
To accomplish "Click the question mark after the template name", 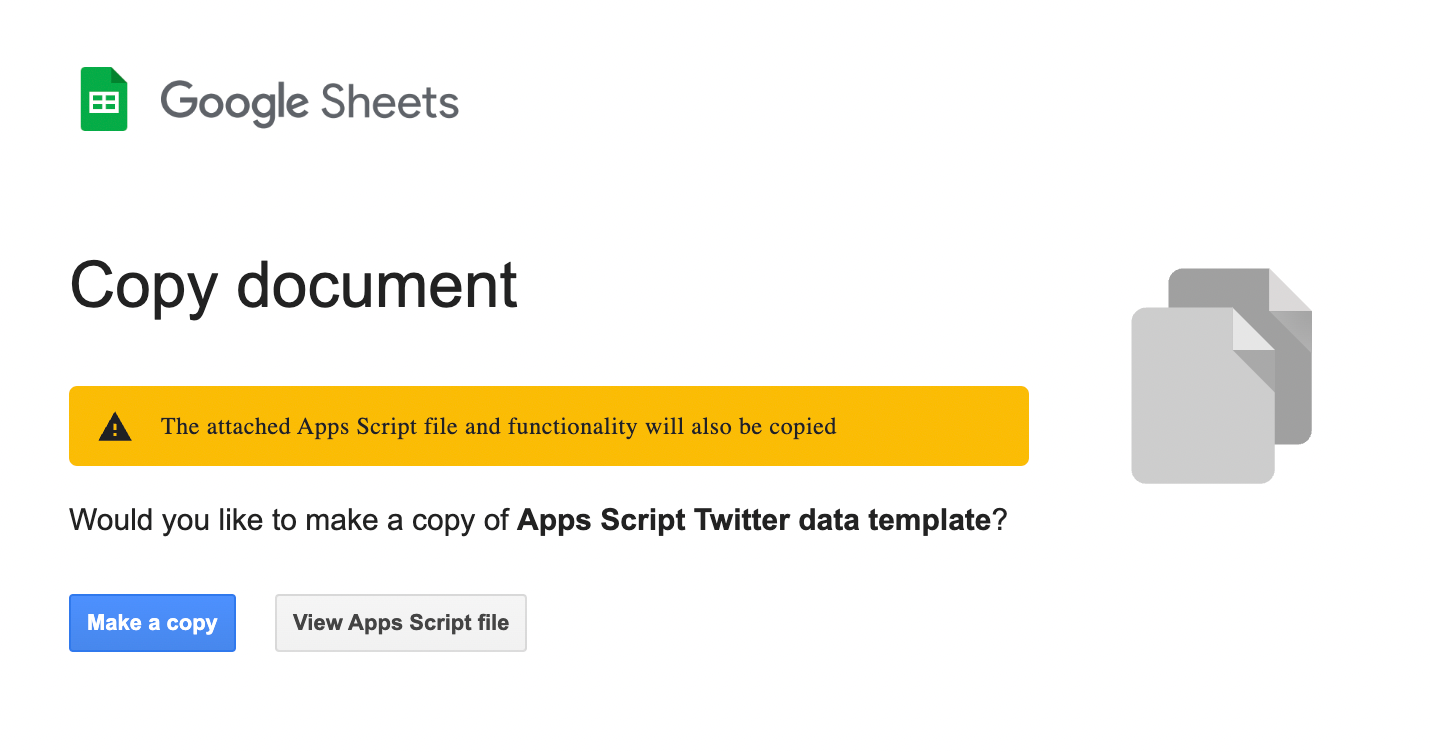I will tap(998, 521).
